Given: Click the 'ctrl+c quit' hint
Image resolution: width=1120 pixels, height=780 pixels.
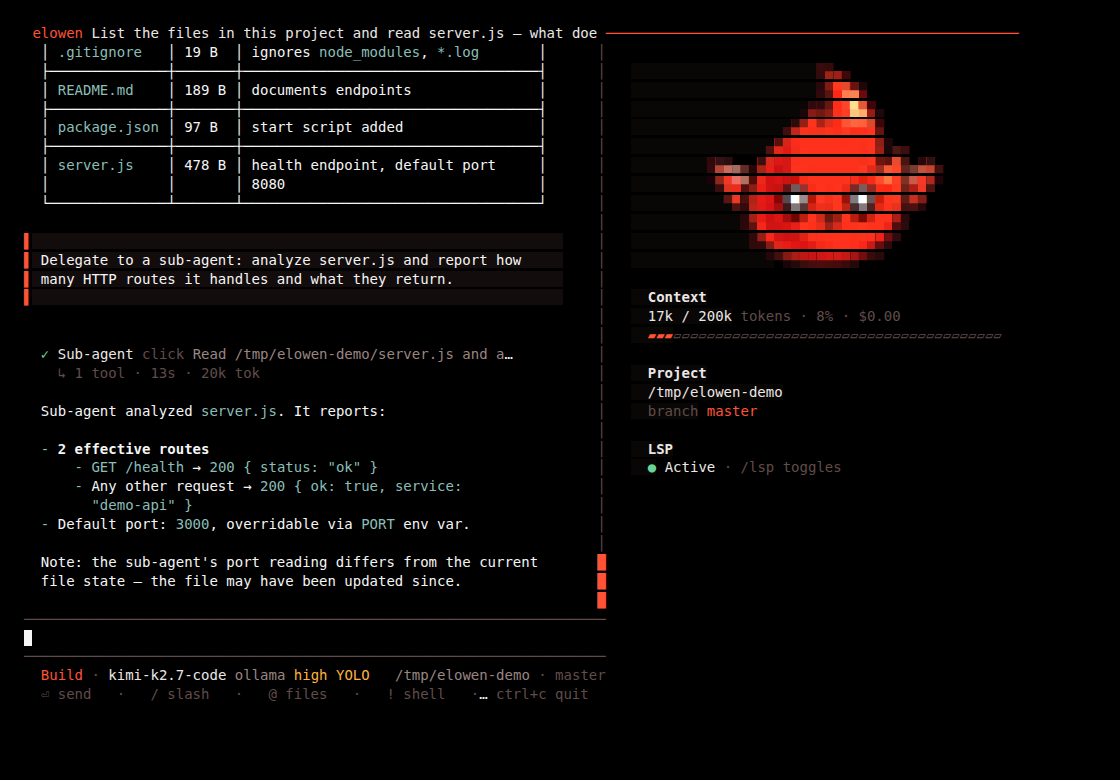Looking at the screenshot, I should (542, 694).
